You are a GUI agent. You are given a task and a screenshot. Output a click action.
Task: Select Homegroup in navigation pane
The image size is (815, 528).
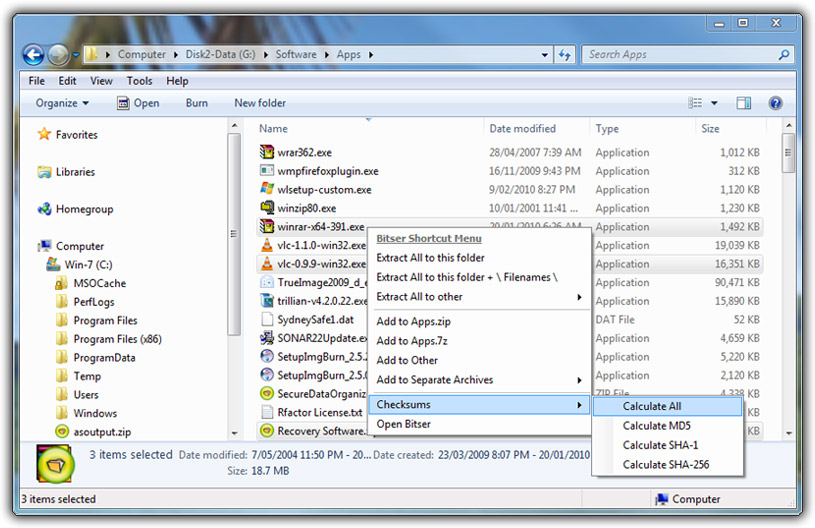(84, 209)
